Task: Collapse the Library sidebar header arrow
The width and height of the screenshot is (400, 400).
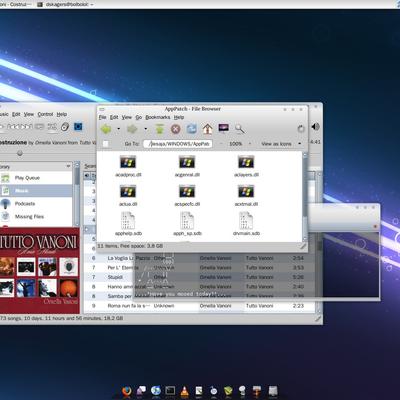Action: click(x=68, y=166)
